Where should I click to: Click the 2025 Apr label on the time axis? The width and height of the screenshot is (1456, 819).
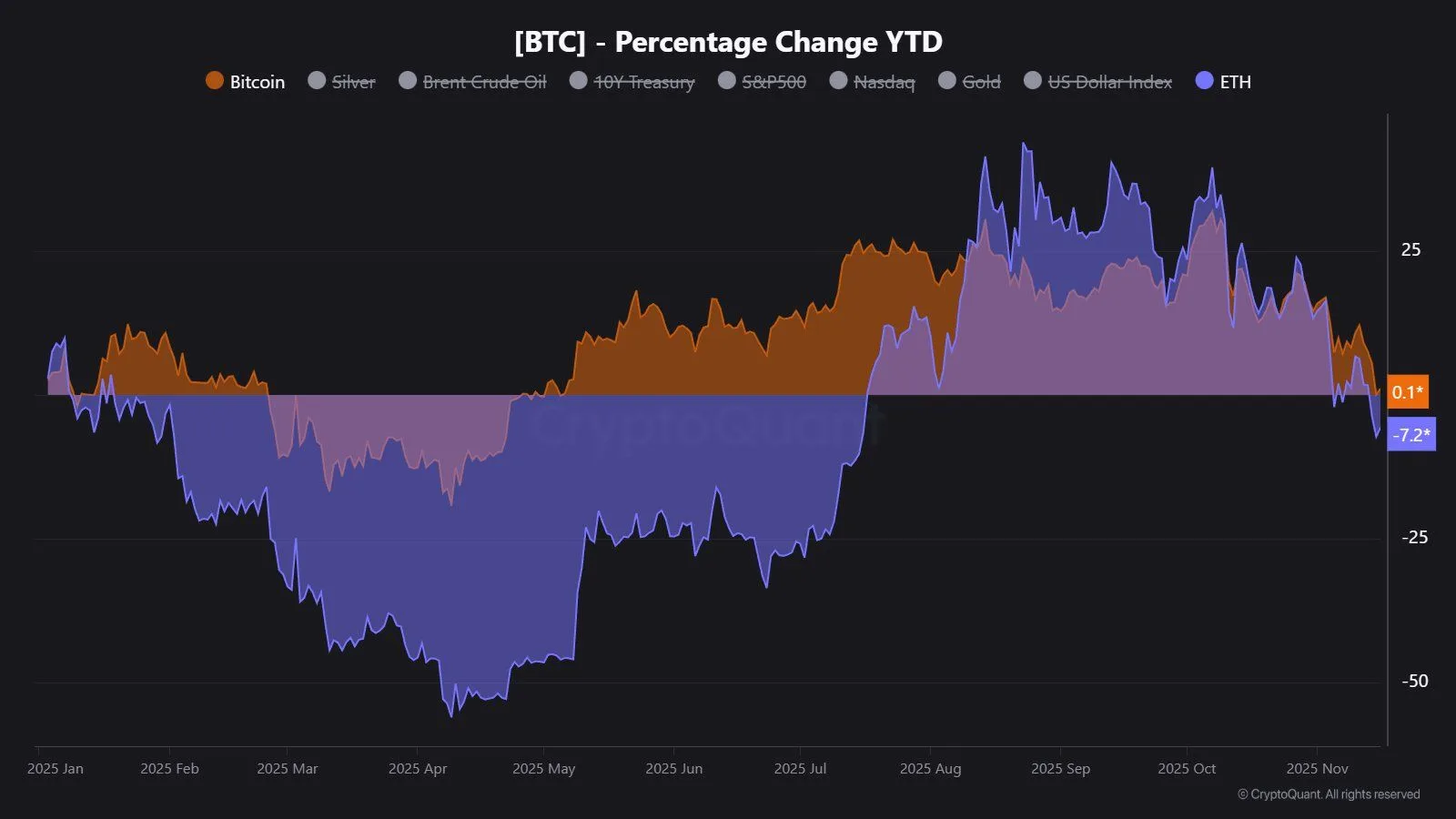(418, 769)
